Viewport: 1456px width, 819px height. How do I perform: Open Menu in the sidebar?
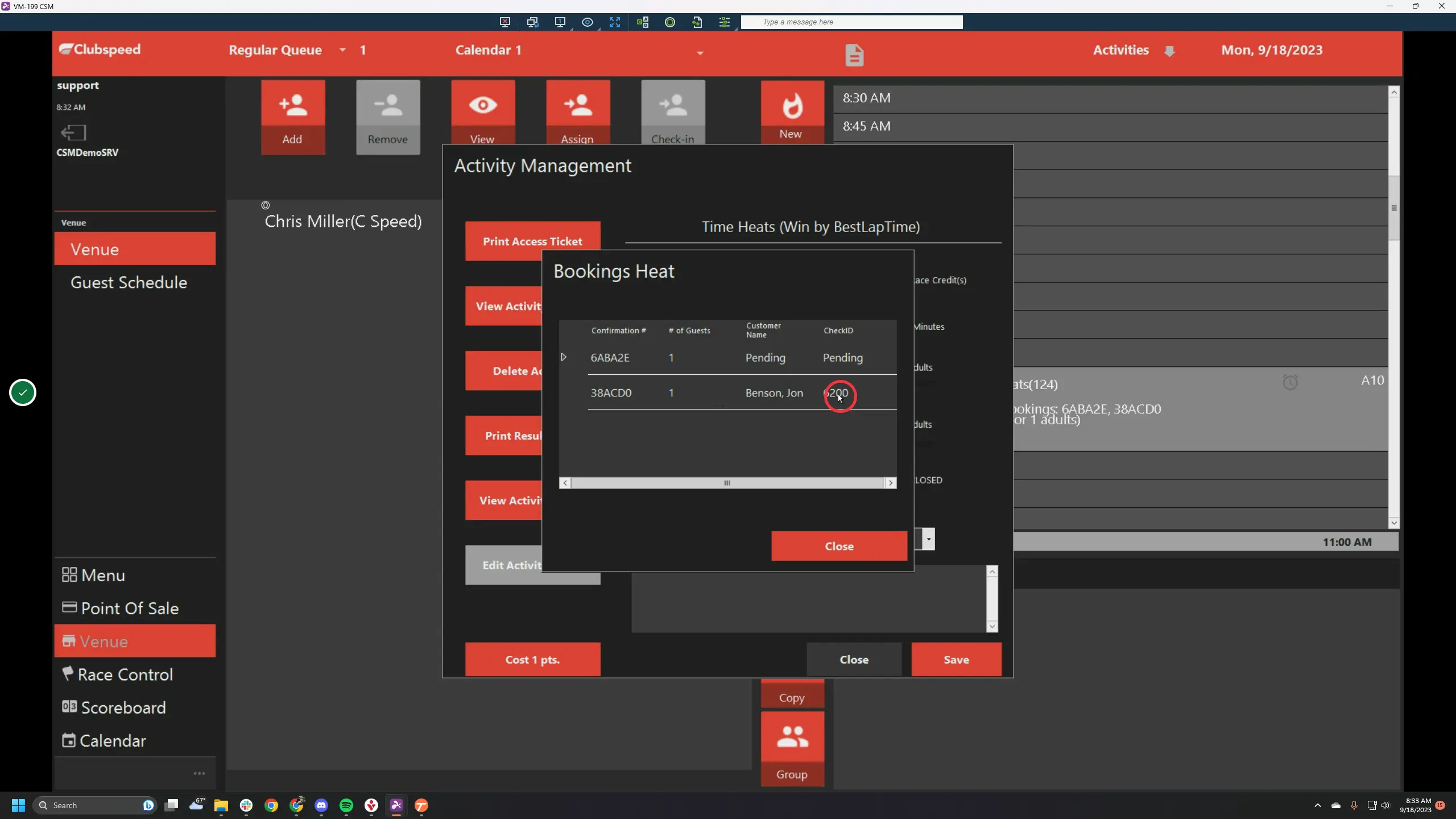tap(135, 575)
